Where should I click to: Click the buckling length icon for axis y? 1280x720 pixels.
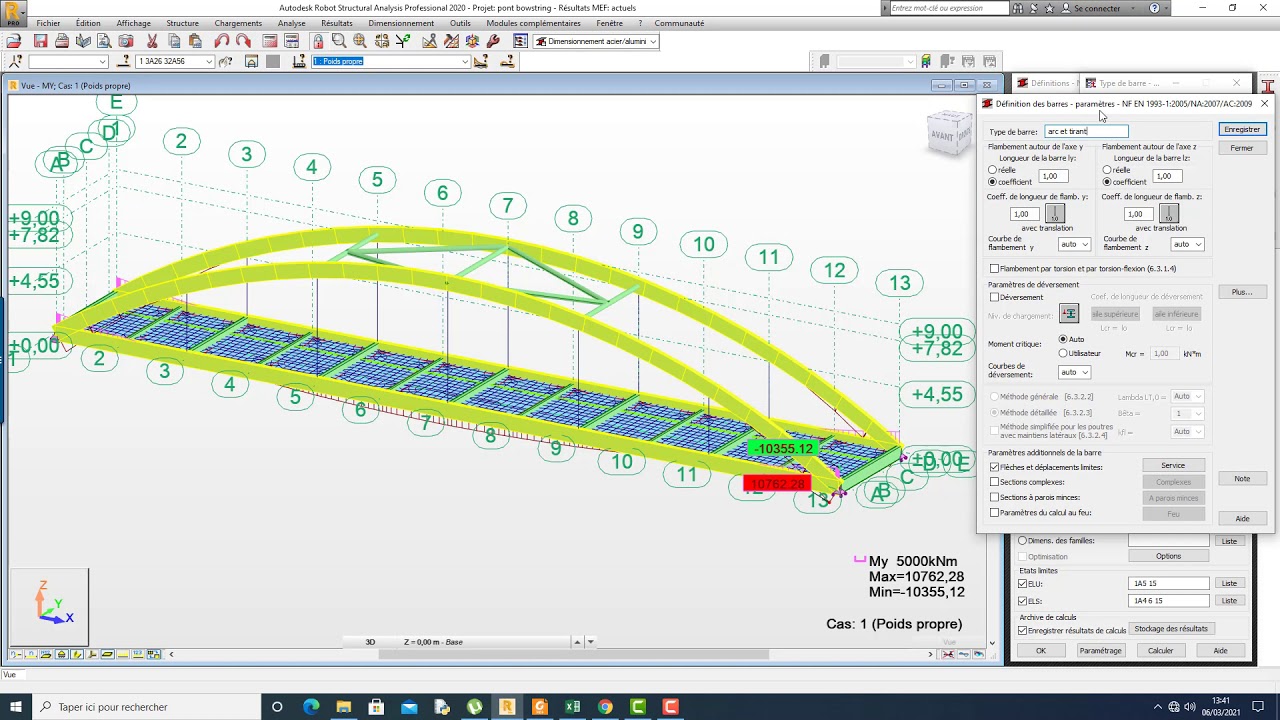(x=1054, y=214)
